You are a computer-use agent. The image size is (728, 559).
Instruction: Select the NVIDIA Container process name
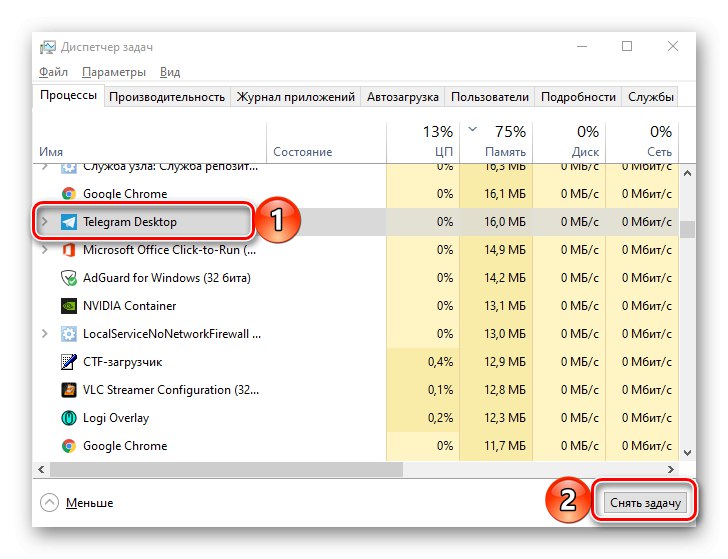pos(130,306)
